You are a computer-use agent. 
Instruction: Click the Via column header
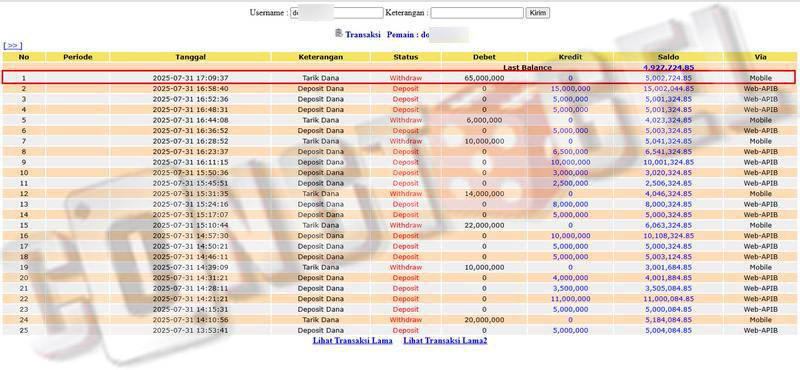(760, 57)
